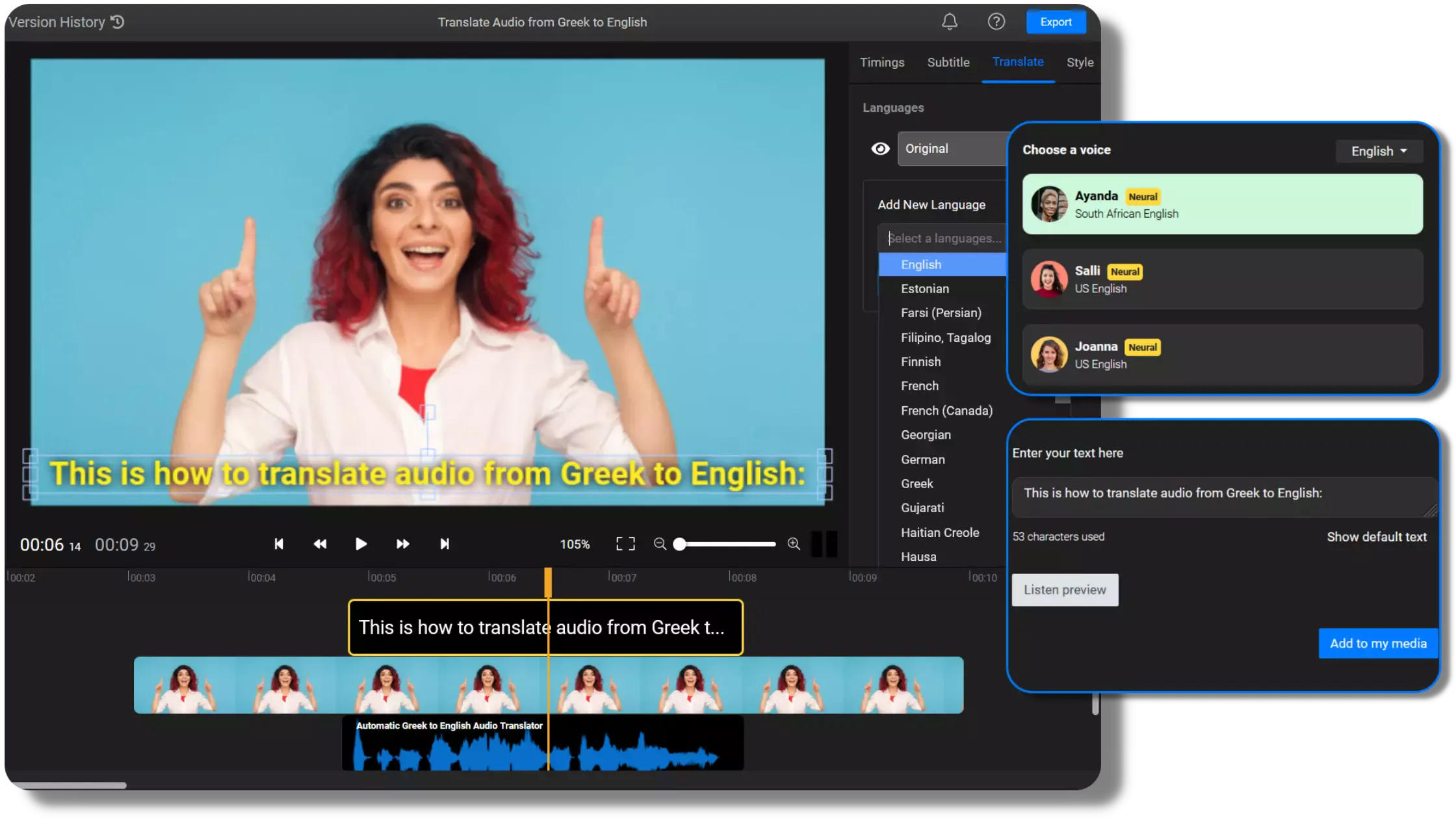Image resolution: width=1456 pixels, height=819 pixels.
Task: Fast forward the video
Action: (402, 544)
